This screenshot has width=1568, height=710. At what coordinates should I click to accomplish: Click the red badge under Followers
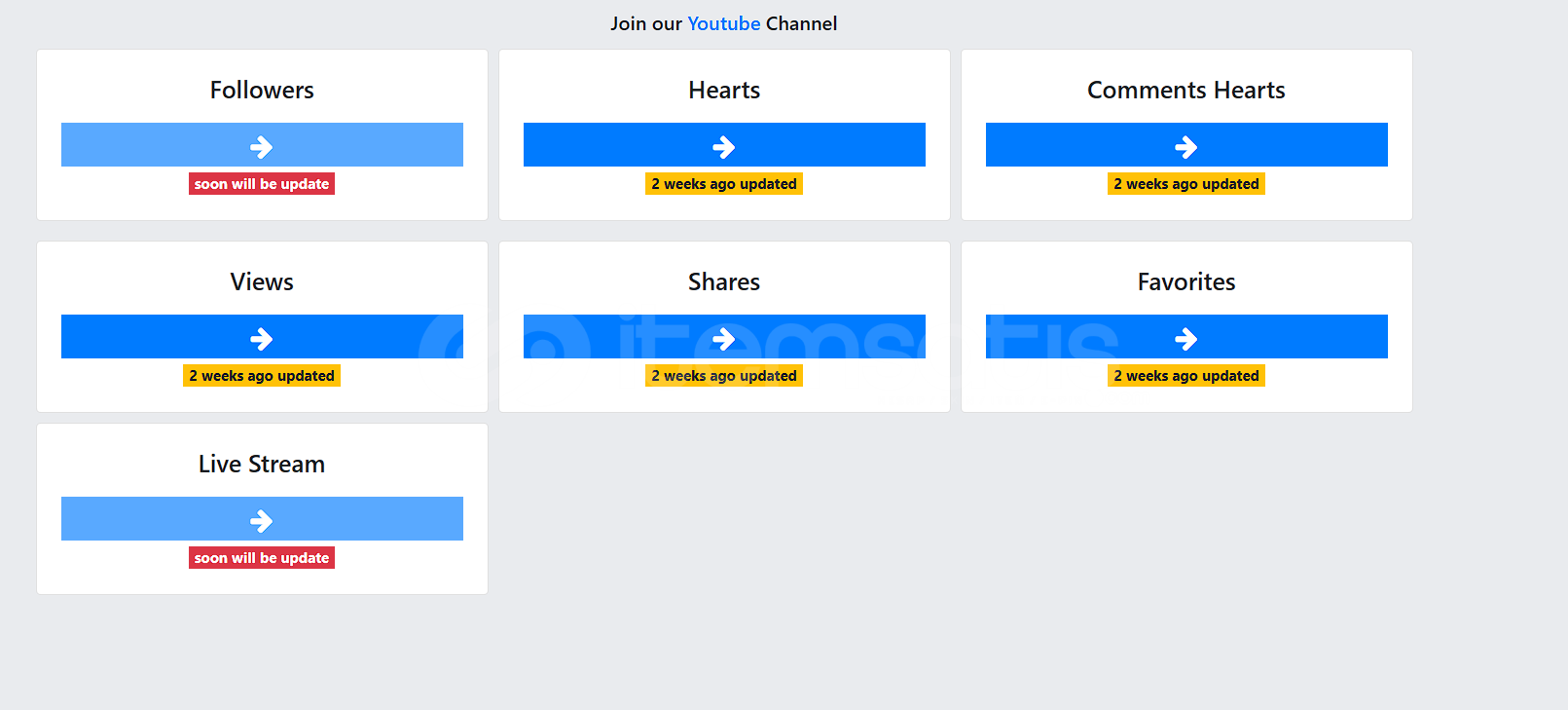[x=261, y=184]
